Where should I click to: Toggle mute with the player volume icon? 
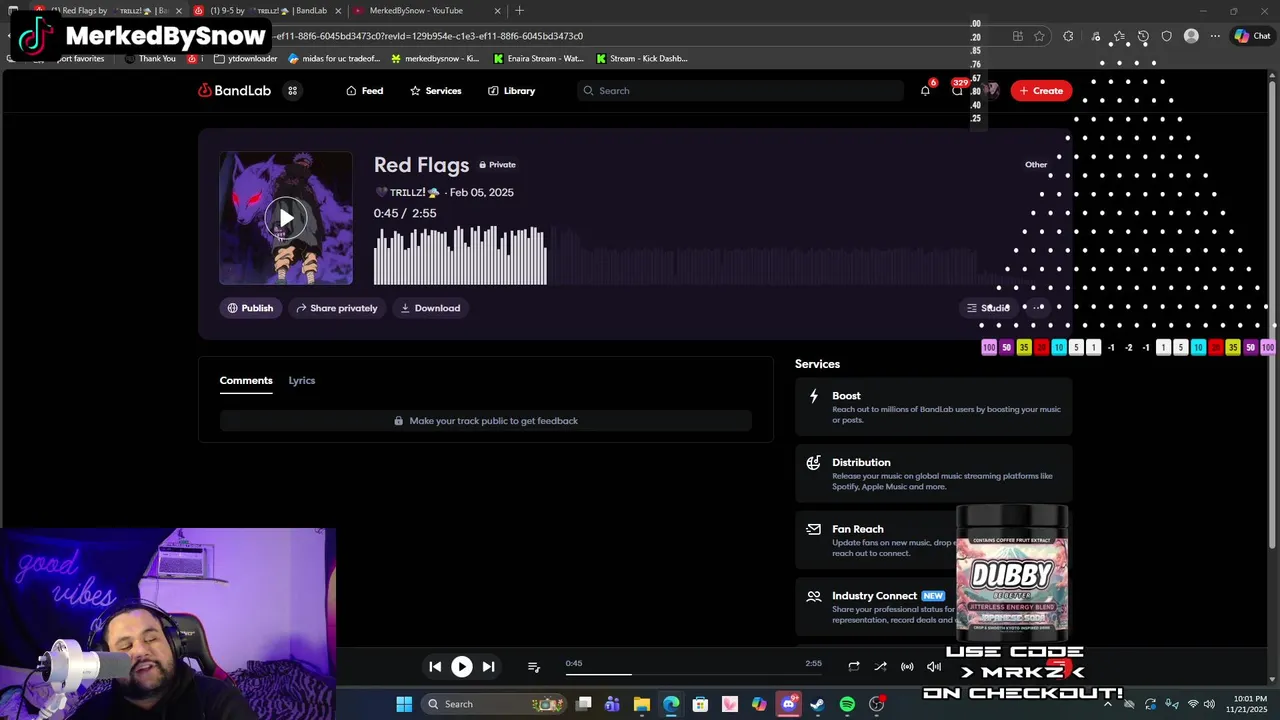[x=934, y=666]
